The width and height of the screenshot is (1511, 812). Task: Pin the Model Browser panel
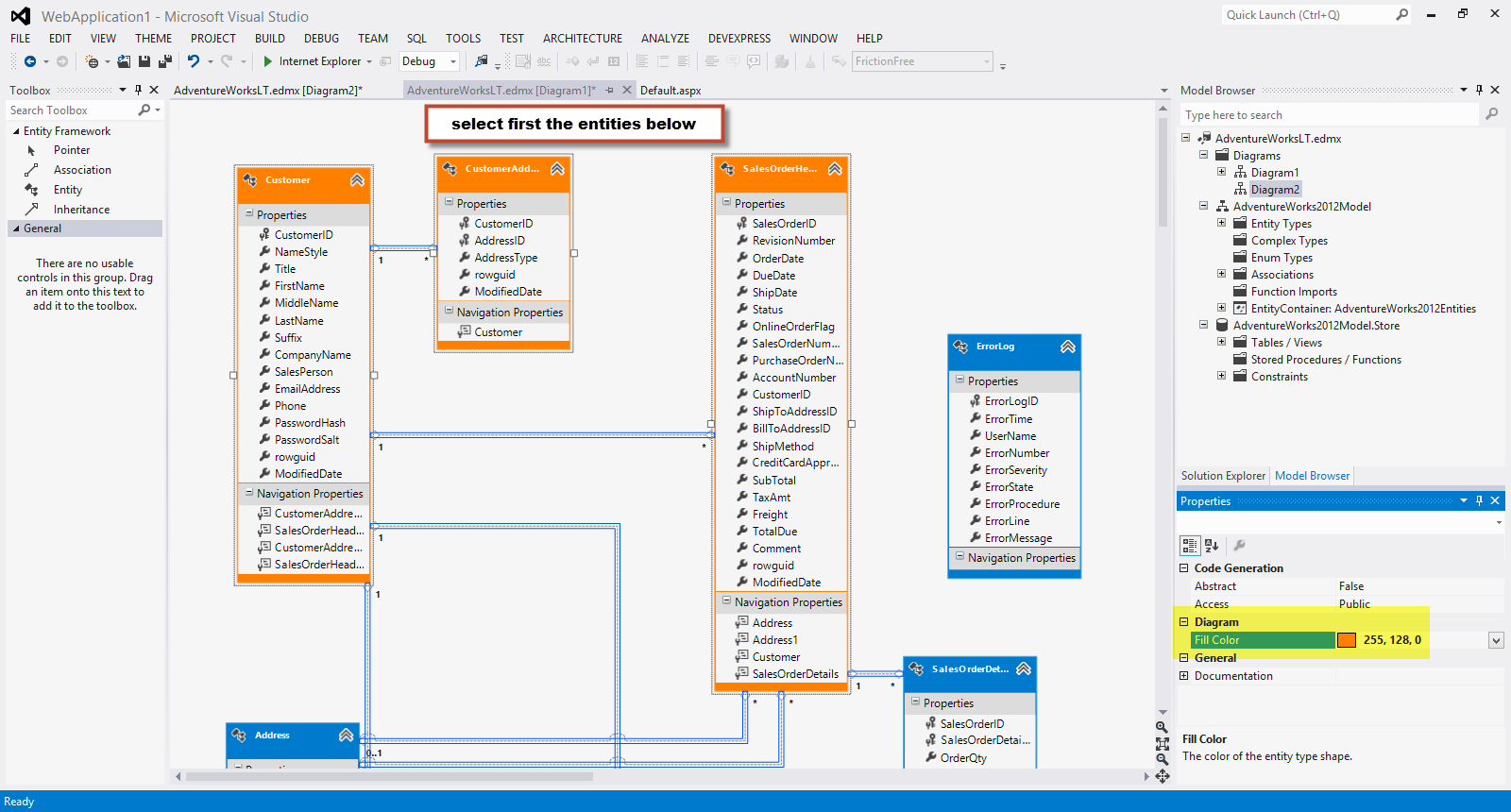point(1479,90)
